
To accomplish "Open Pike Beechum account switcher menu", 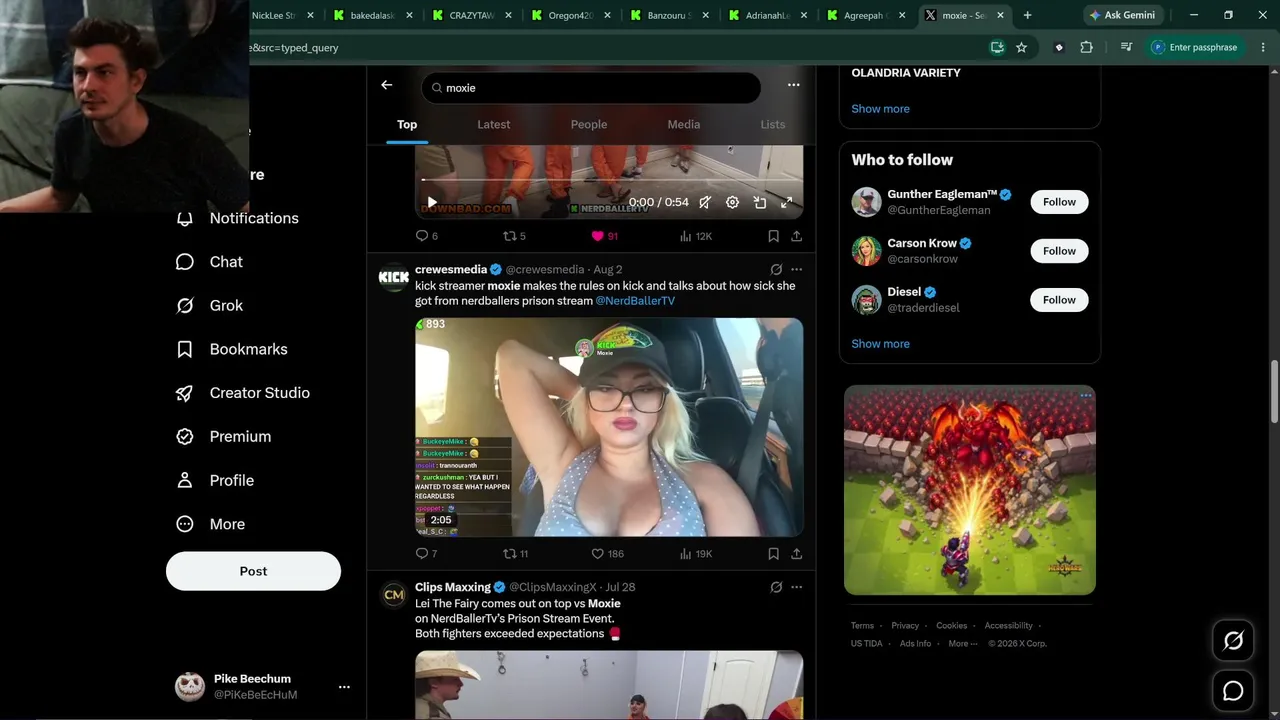I will tap(344, 687).
